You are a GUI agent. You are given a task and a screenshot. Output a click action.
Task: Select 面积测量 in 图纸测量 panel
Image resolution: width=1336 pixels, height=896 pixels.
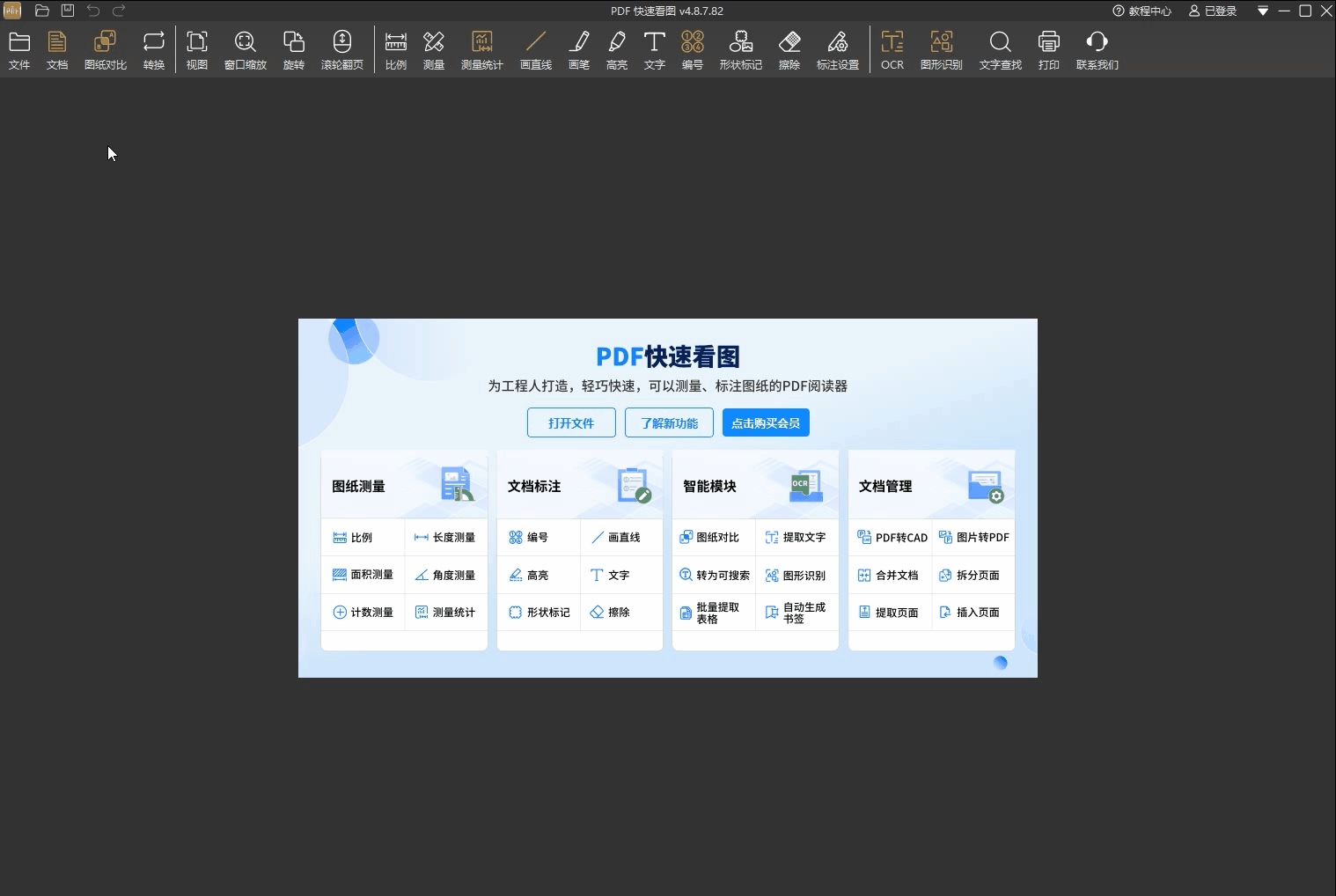pyautogui.click(x=363, y=575)
